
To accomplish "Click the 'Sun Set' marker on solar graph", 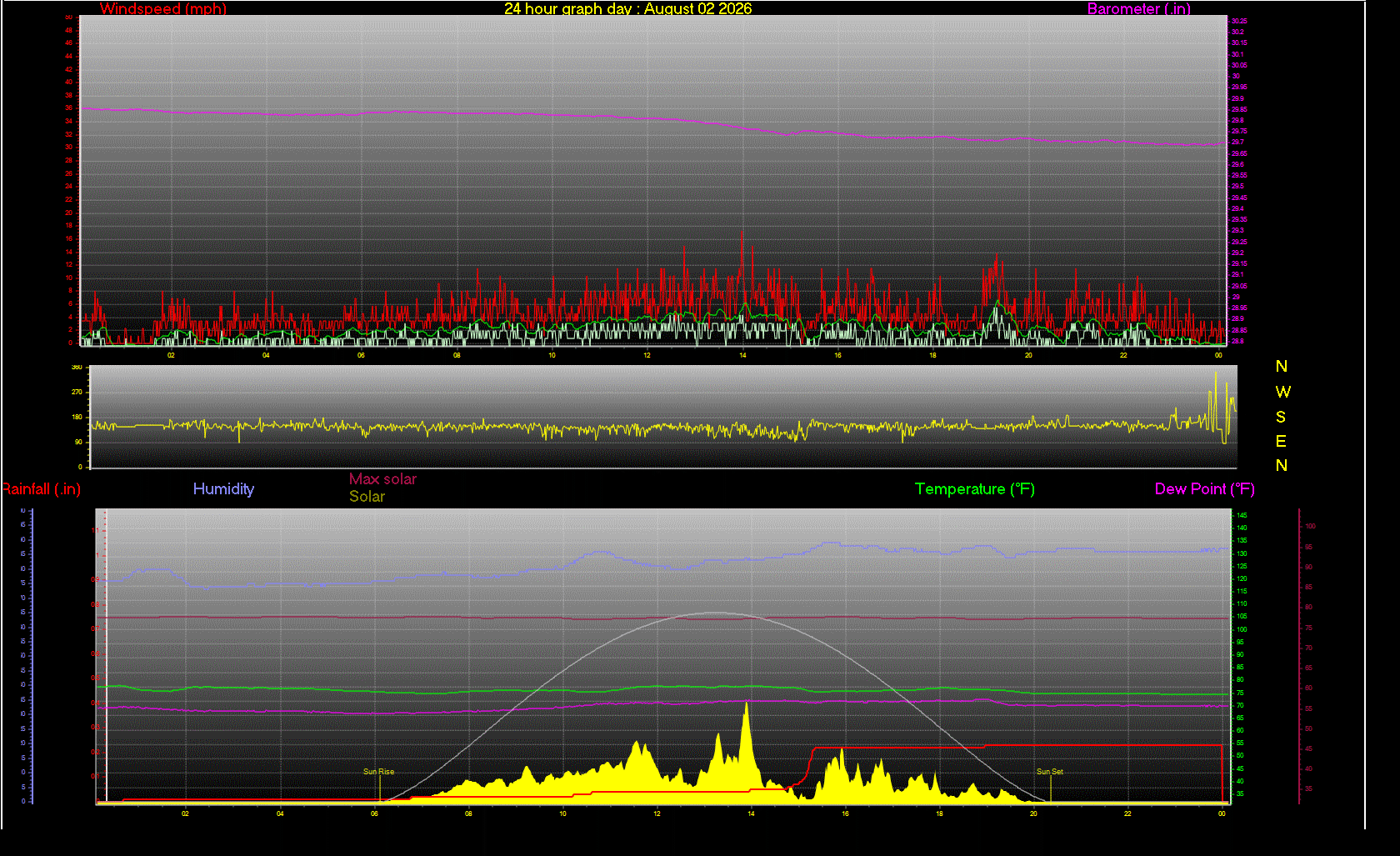I will [x=1049, y=772].
